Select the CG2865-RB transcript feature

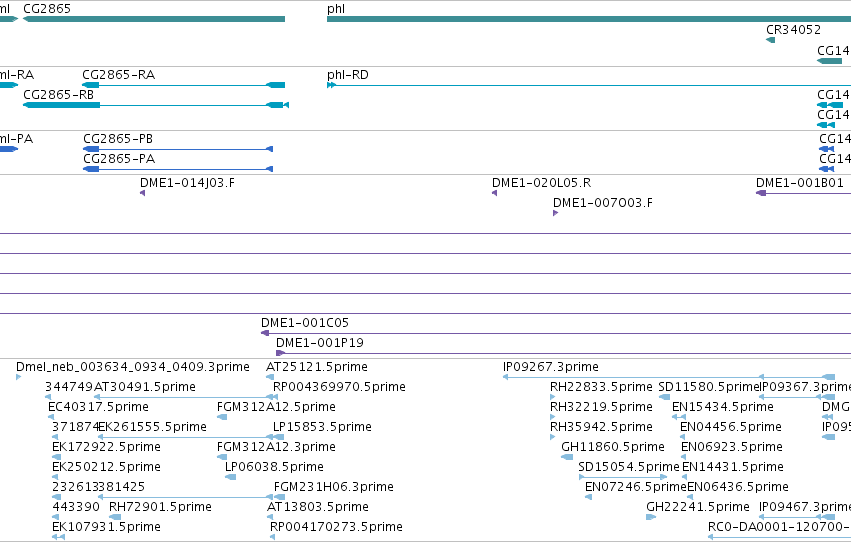tap(156, 105)
